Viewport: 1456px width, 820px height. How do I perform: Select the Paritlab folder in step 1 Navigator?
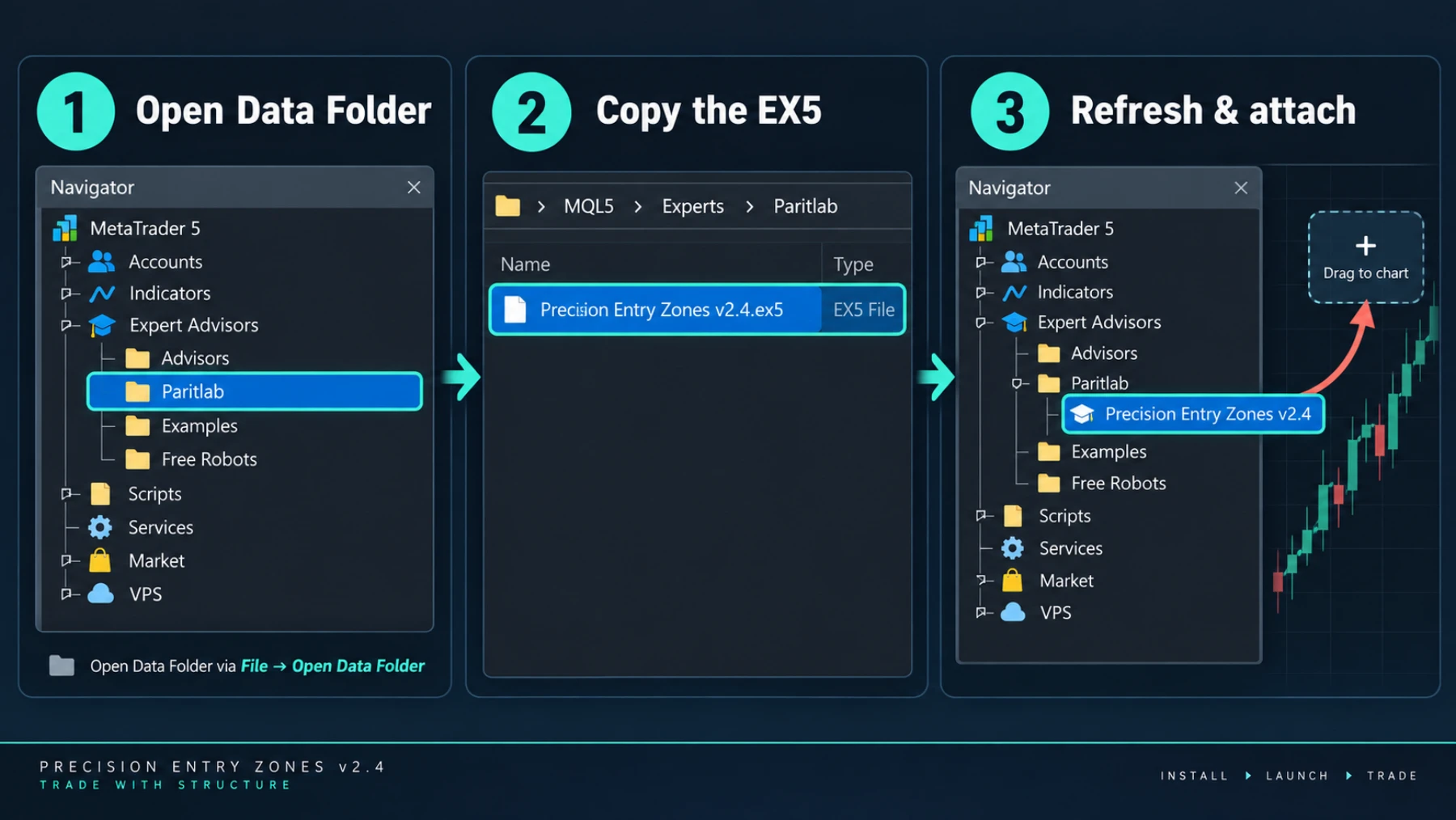click(x=255, y=391)
